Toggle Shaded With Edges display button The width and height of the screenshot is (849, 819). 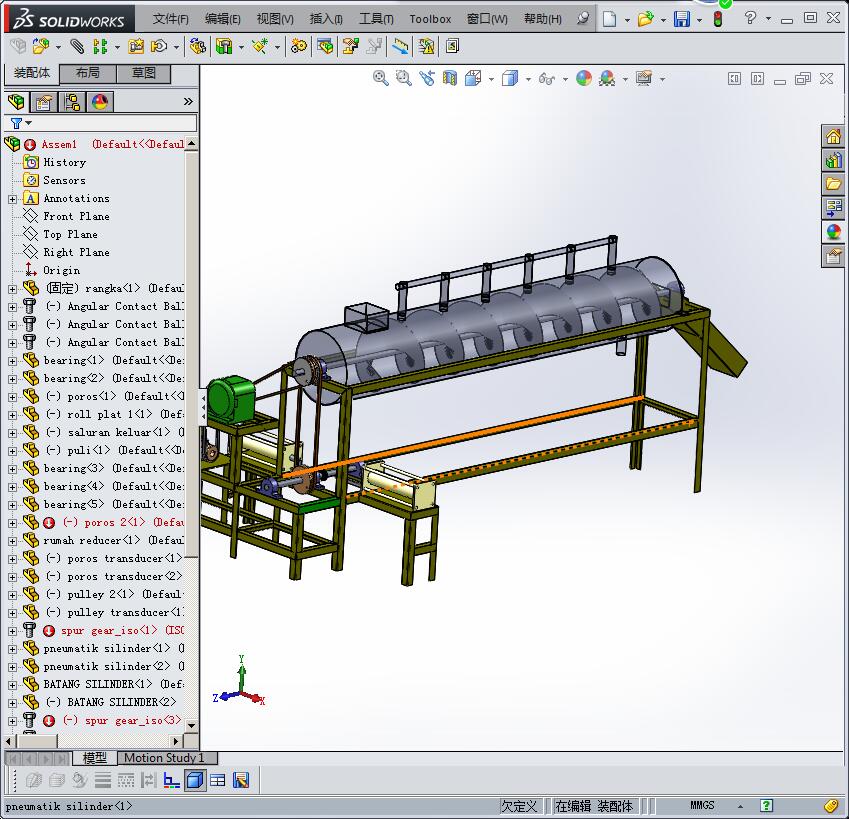195,781
